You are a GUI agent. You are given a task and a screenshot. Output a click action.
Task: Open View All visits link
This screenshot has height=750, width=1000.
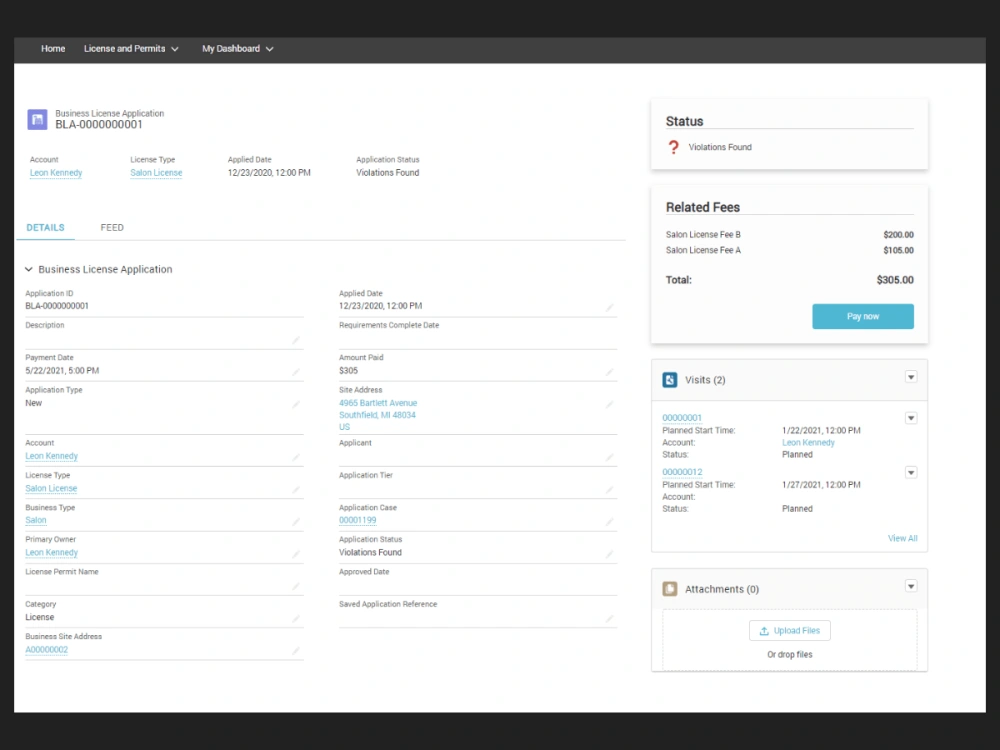click(x=902, y=538)
